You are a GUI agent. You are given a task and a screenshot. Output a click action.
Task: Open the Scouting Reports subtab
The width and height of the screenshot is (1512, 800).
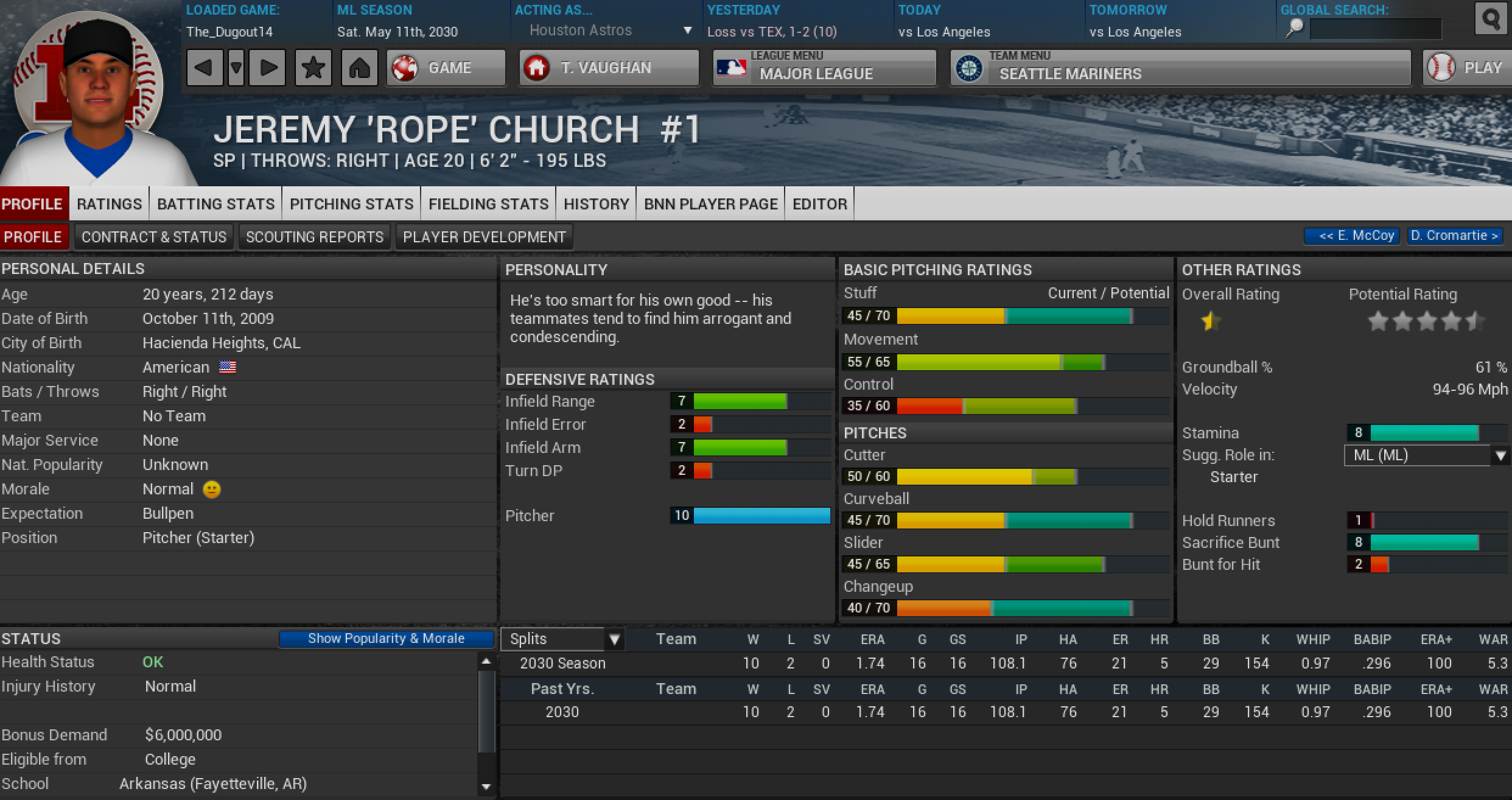314,237
